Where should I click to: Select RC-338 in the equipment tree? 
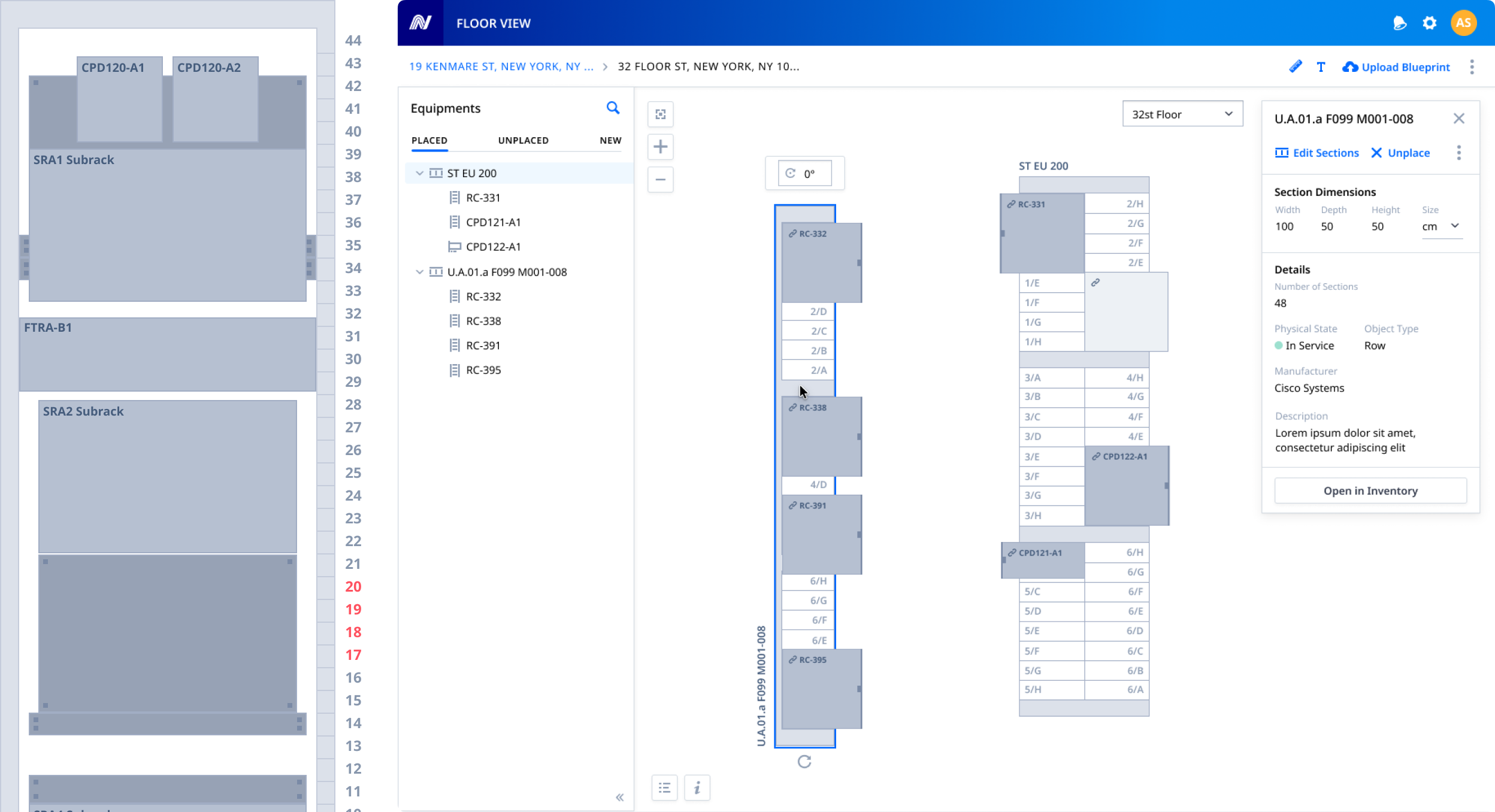click(483, 321)
